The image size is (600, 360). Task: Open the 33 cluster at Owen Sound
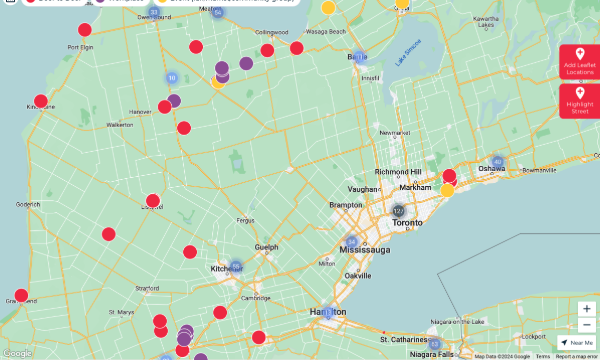(x=154, y=12)
